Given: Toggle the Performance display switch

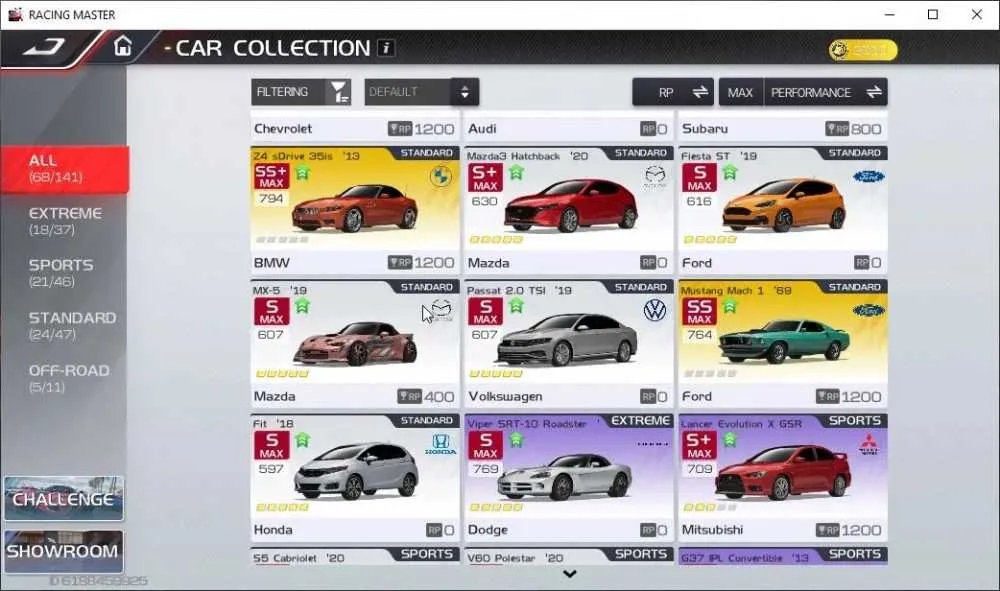Looking at the screenshot, I should pos(825,92).
